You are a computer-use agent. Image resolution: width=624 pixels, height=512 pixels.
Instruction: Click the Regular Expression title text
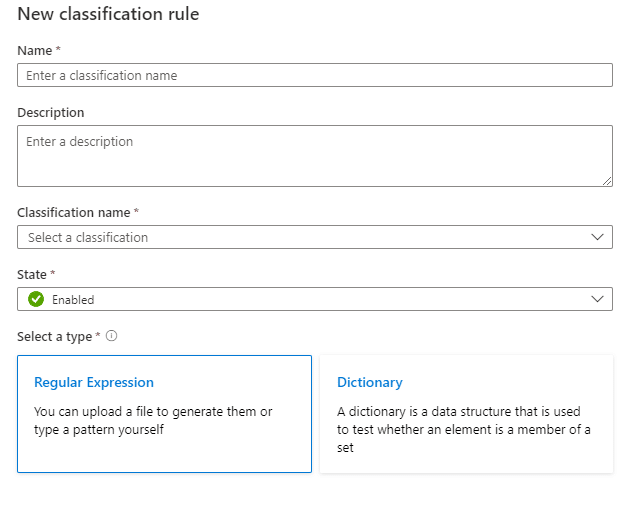(x=94, y=382)
